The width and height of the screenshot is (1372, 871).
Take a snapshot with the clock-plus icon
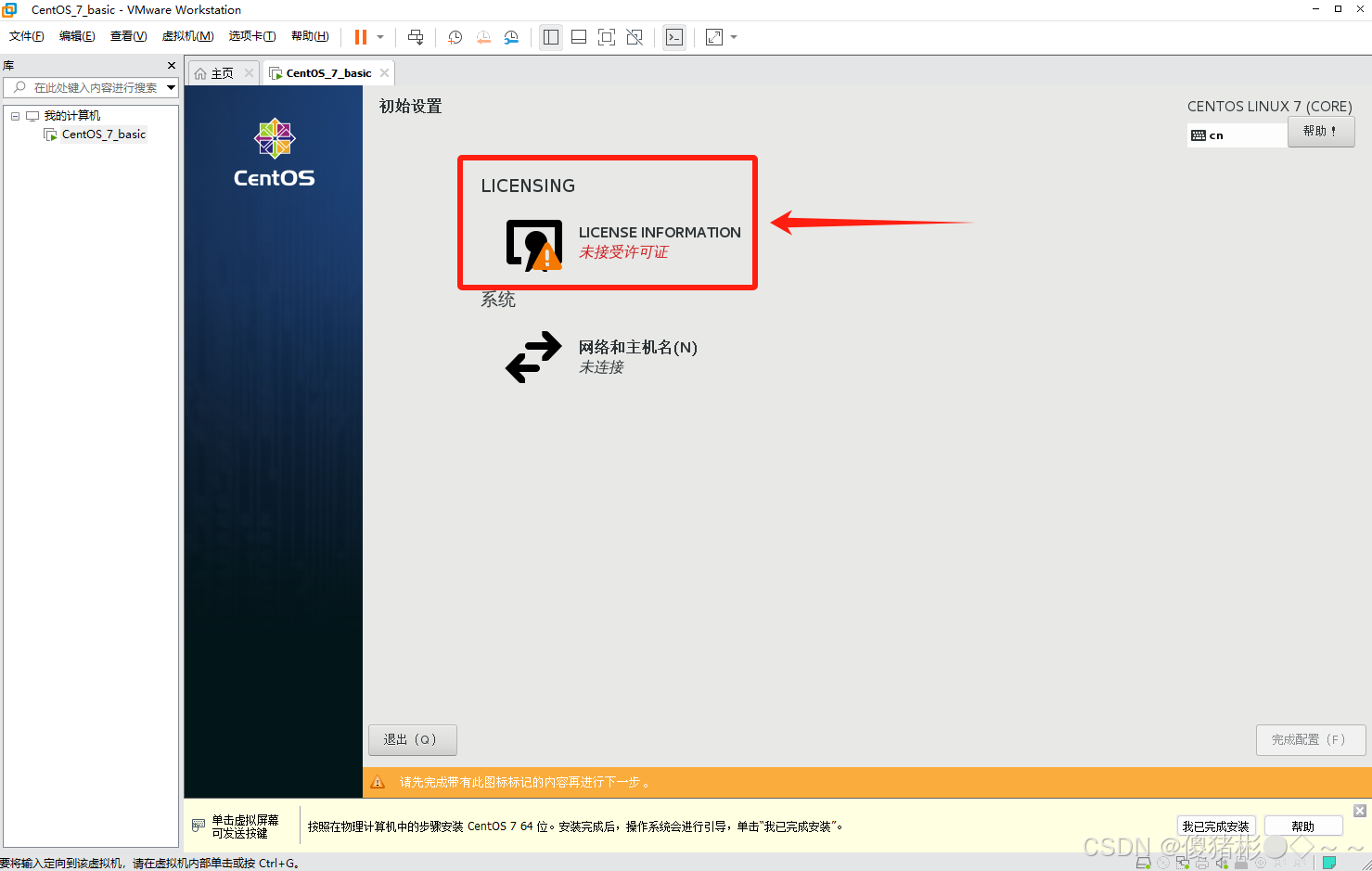[x=455, y=37]
